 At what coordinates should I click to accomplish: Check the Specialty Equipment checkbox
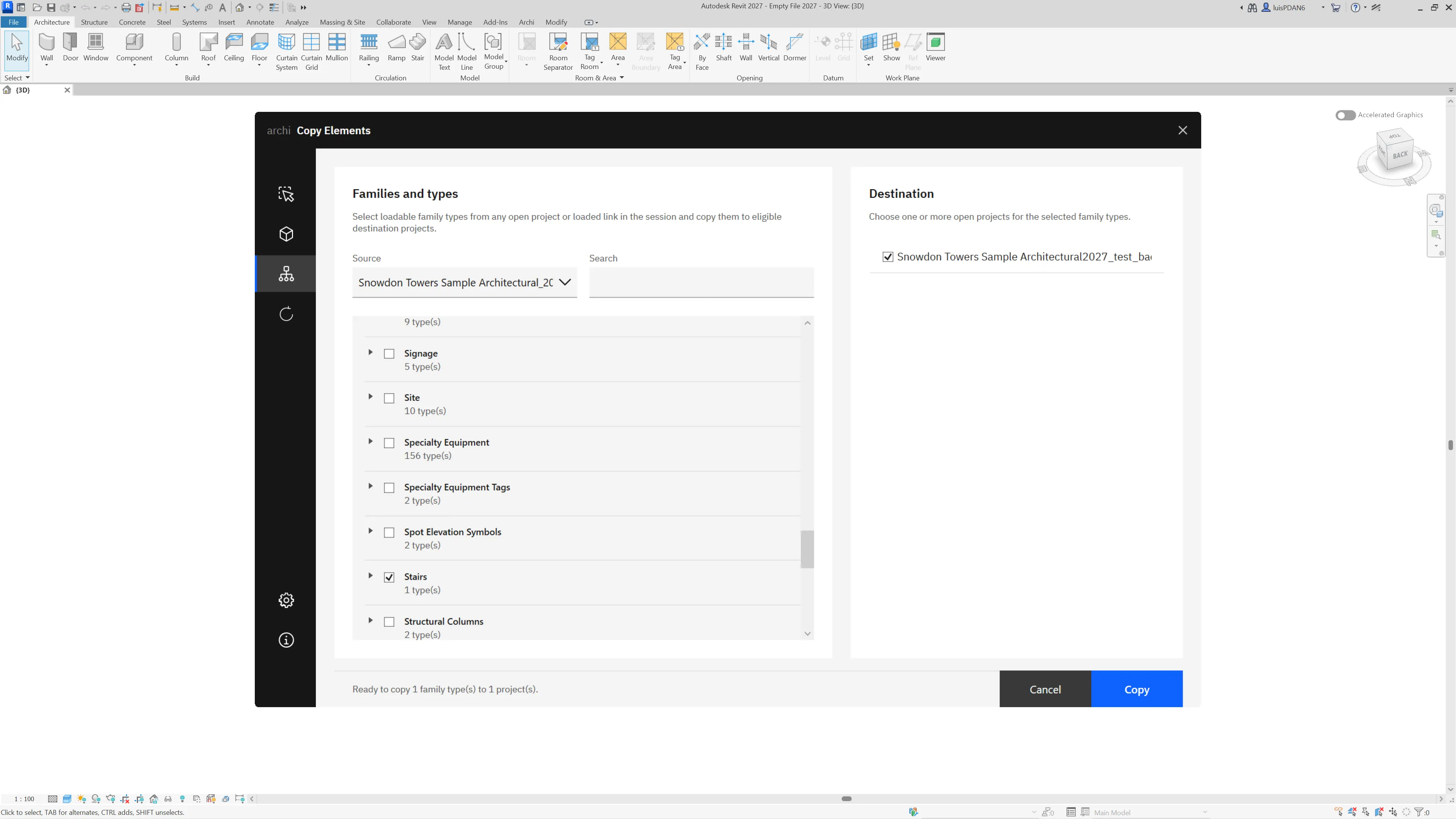coord(389,443)
